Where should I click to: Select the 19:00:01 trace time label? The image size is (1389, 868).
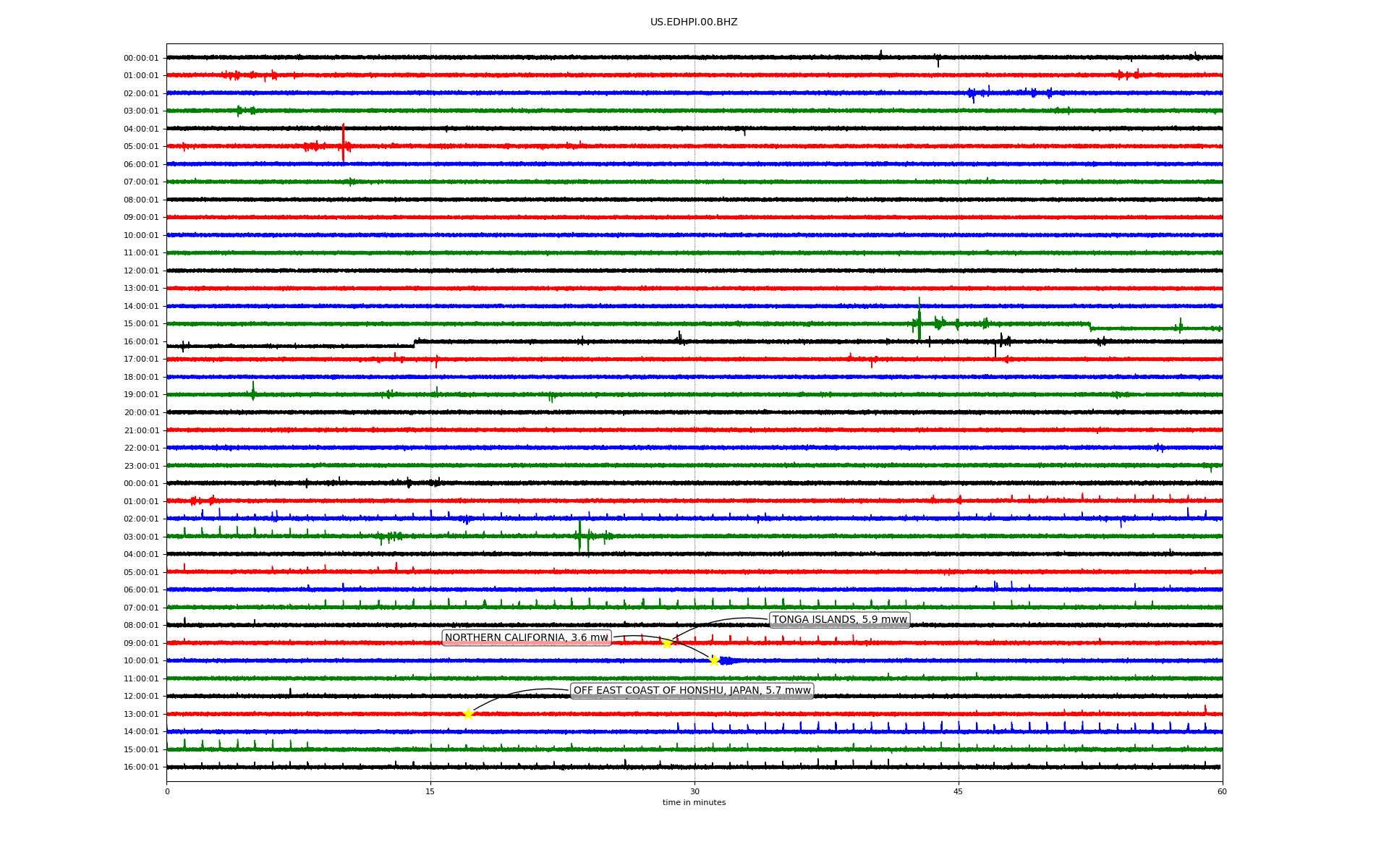[141, 395]
